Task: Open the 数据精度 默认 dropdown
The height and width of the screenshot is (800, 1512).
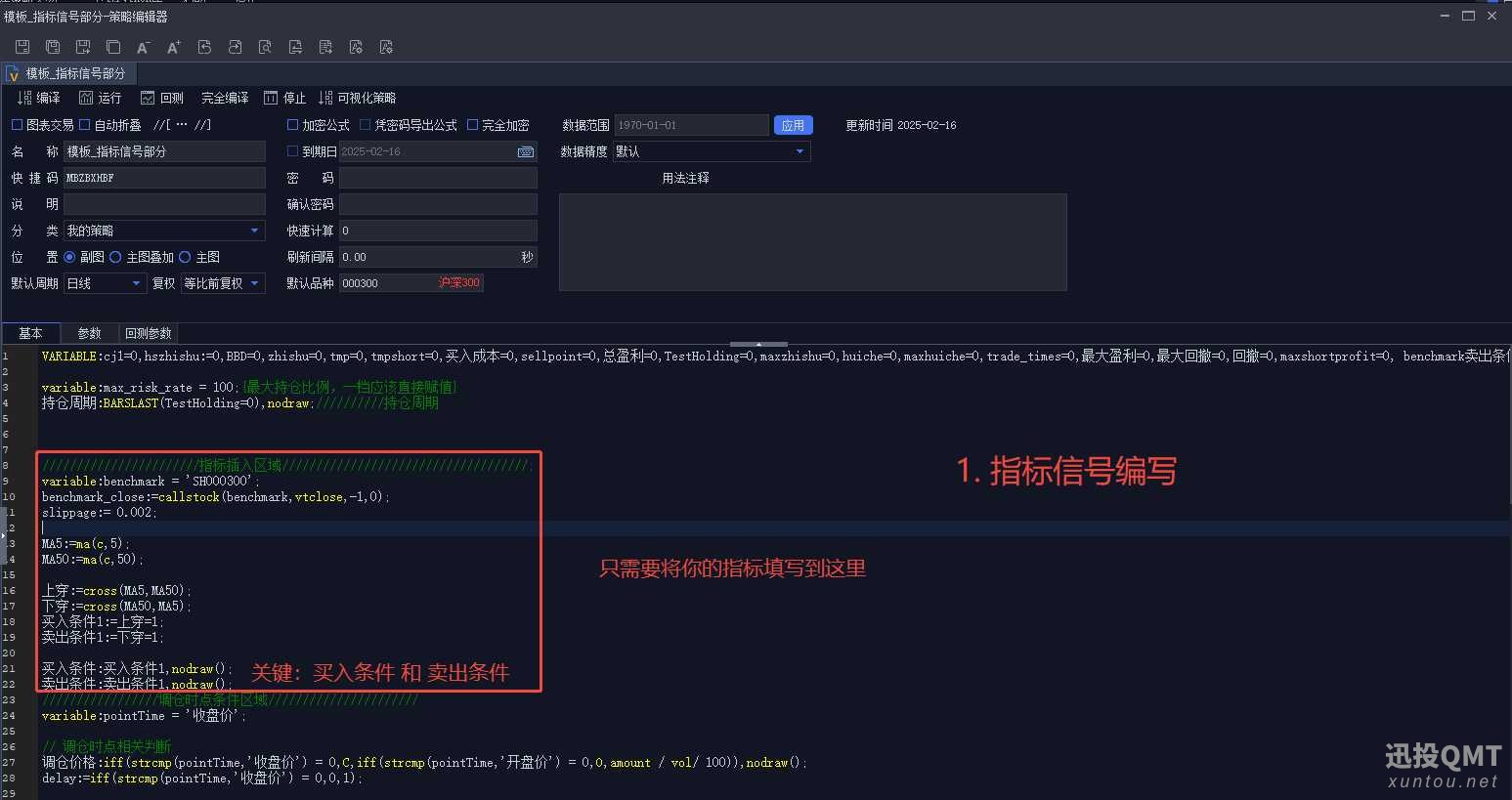Action: (712, 151)
